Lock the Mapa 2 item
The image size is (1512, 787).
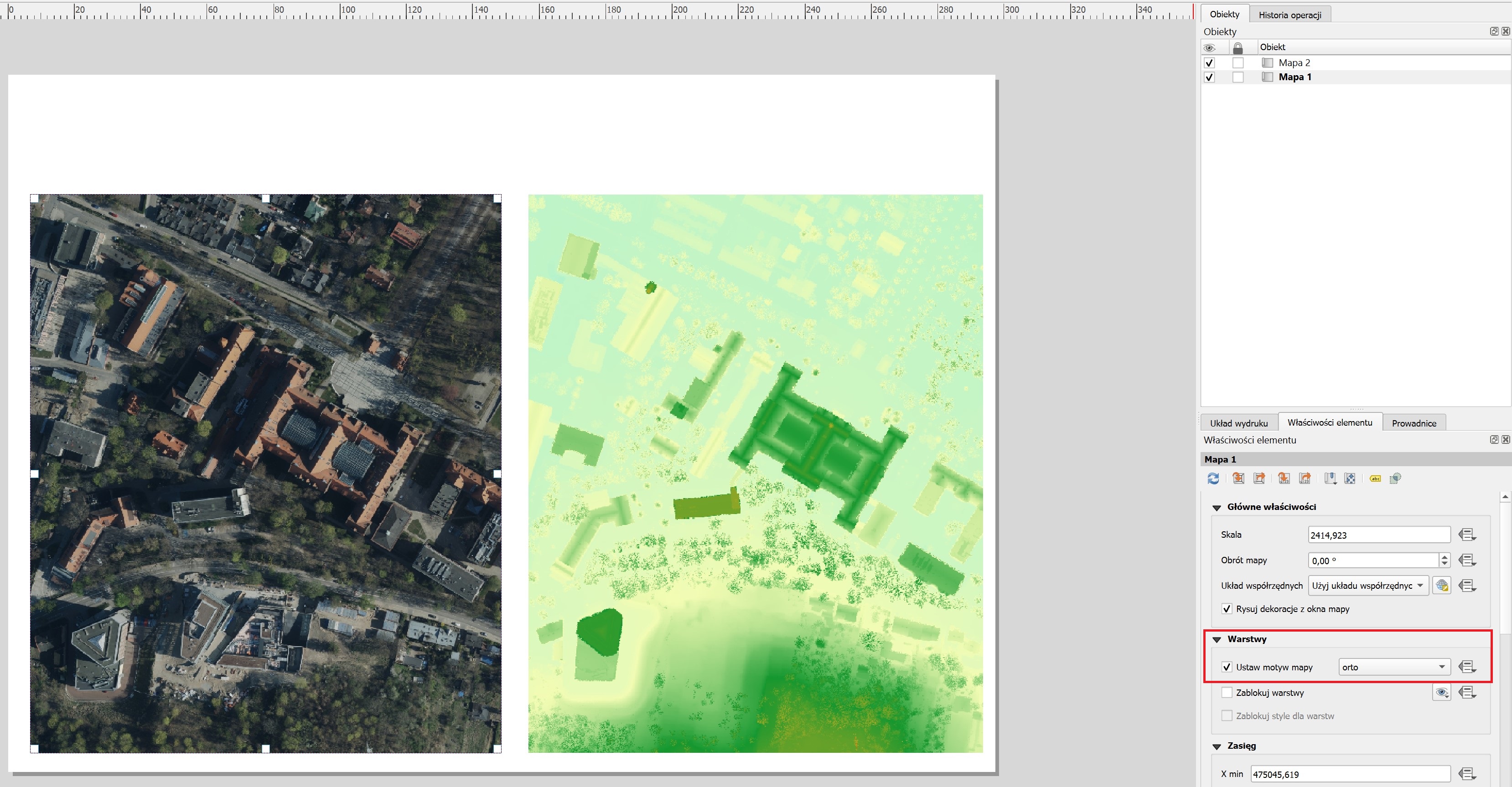point(1238,63)
